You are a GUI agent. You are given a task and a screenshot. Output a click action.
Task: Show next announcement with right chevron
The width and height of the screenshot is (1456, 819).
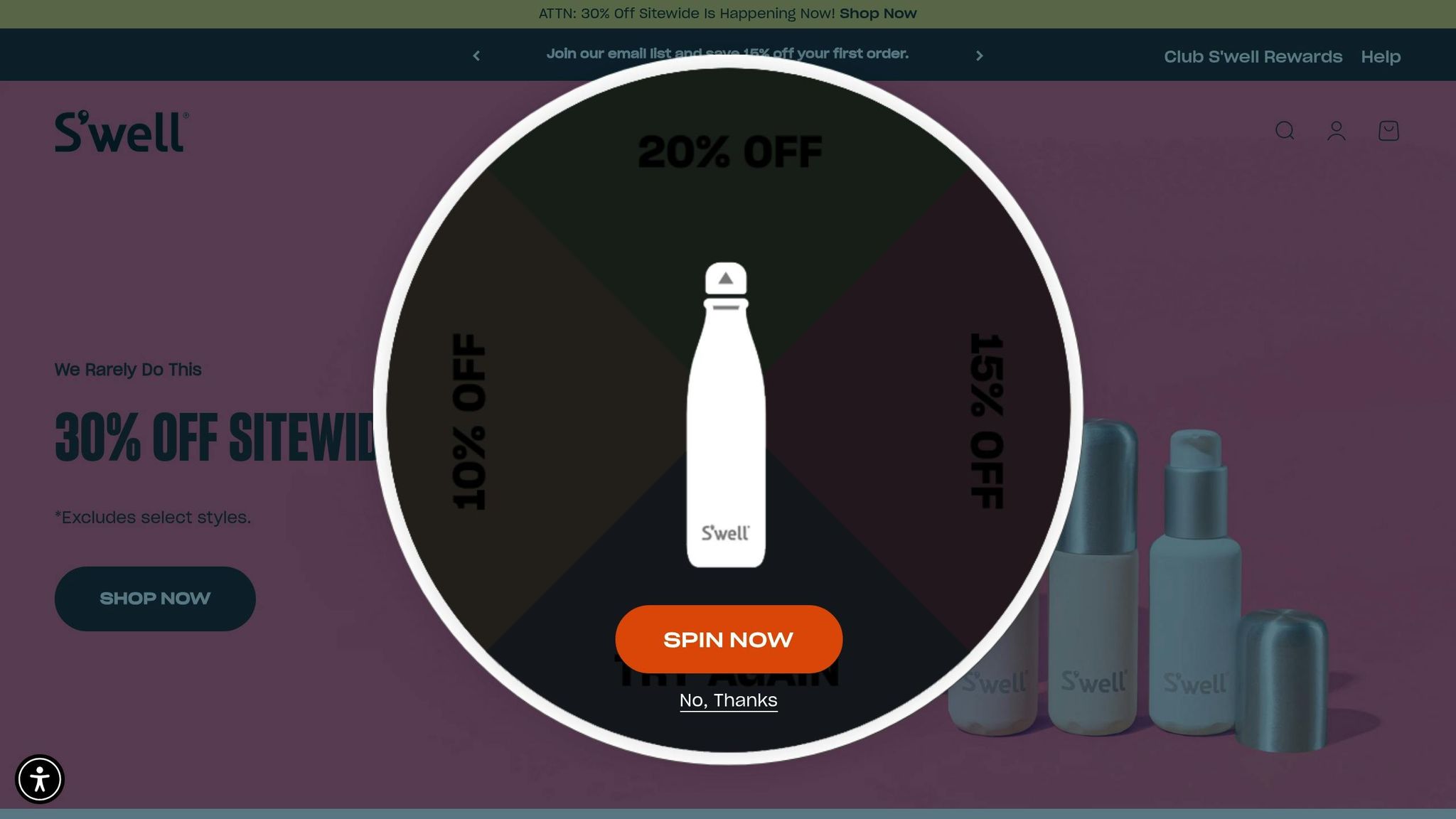979,55
